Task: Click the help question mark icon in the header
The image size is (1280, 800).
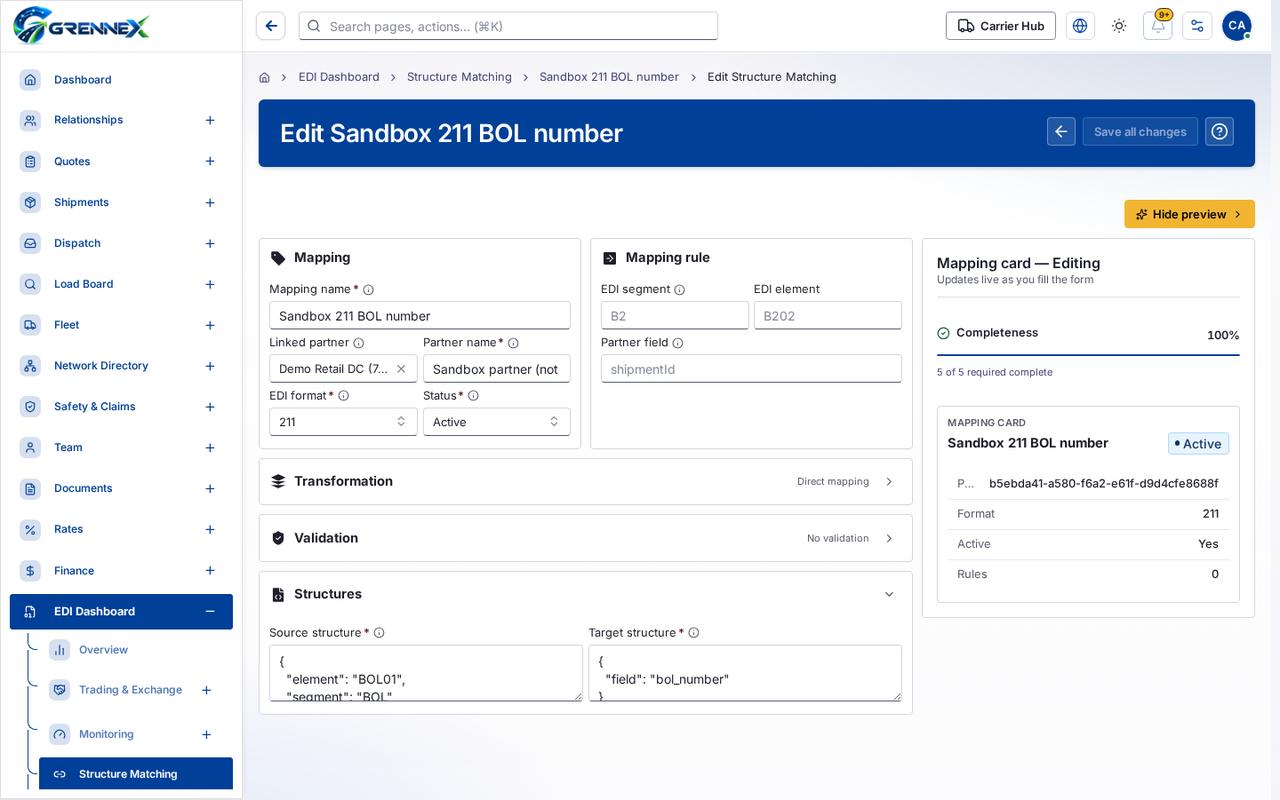Action: point(1219,131)
